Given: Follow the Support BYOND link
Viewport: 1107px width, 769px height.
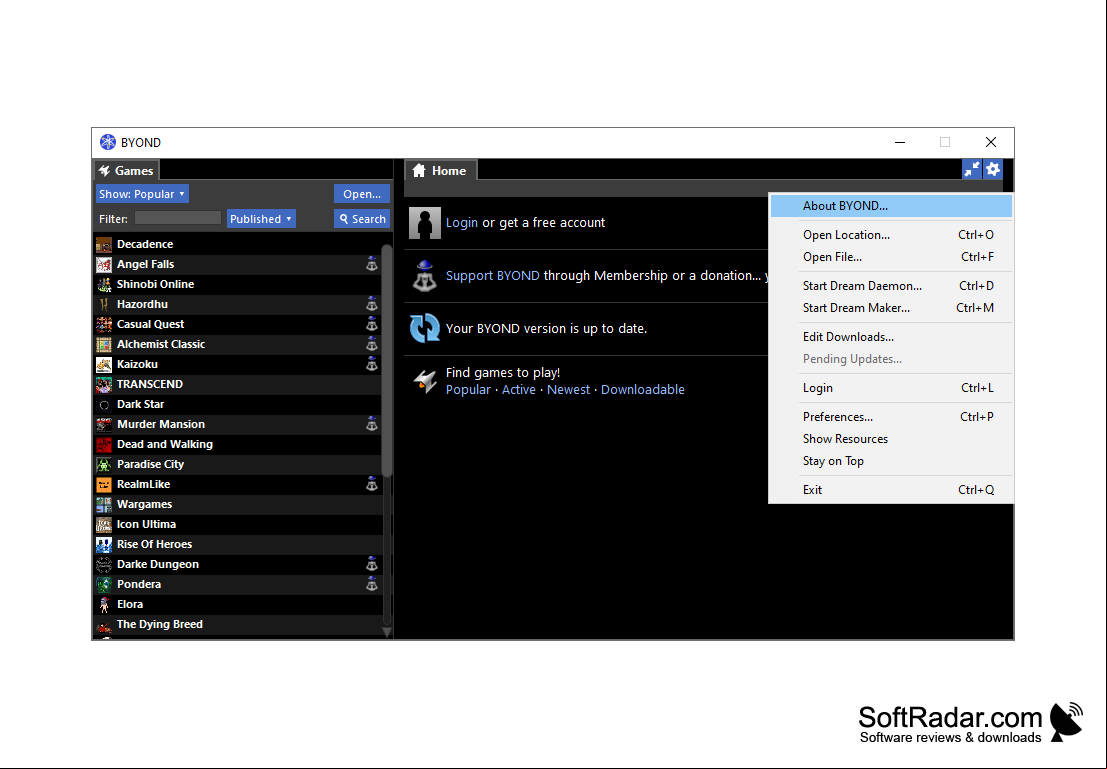Looking at the screenshot, I should point(493,276).
